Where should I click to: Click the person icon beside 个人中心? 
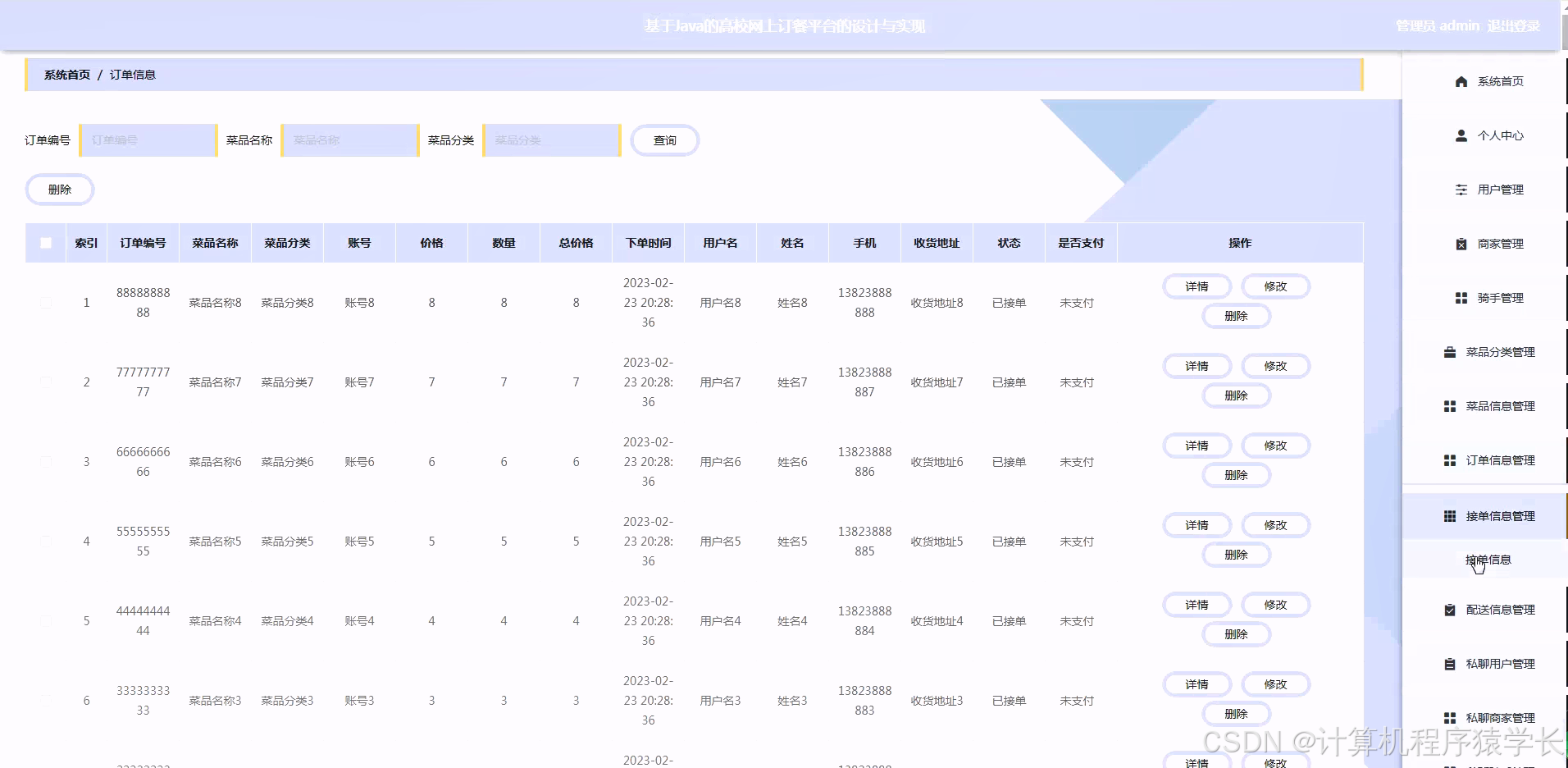point(1461,135)
